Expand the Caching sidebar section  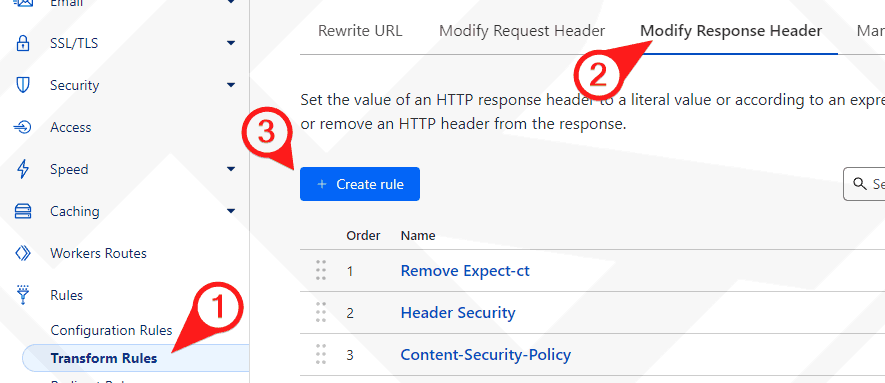230,212
